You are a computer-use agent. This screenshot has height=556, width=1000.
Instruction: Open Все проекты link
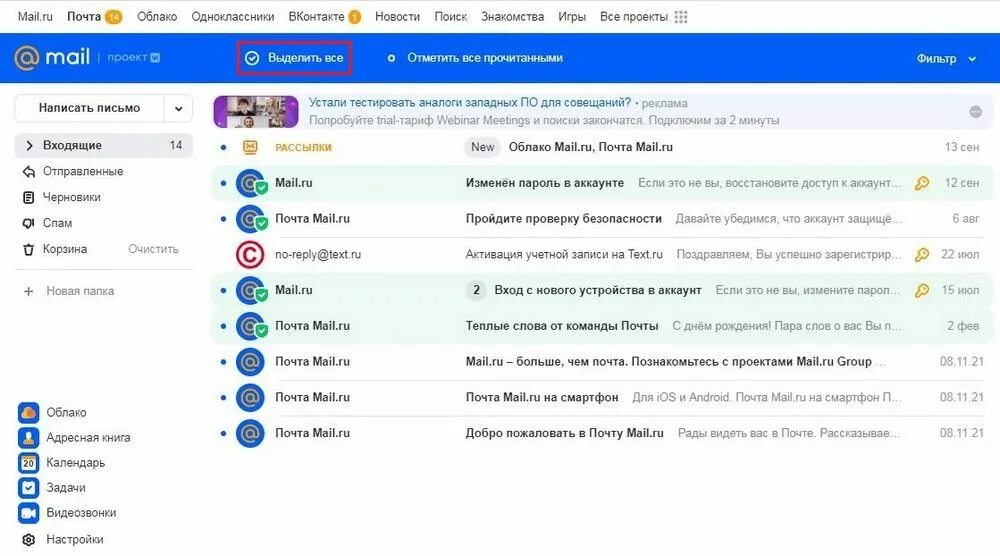pyautogui.click(x=634, y=17)
